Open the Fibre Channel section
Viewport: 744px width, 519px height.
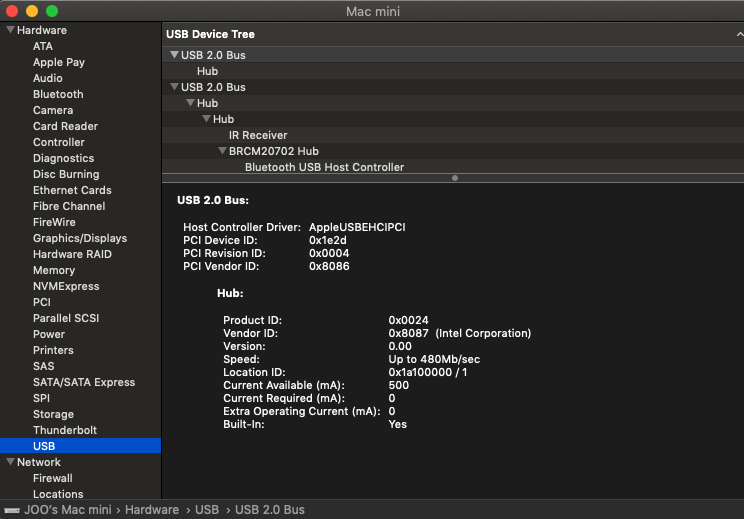[69, 206]
